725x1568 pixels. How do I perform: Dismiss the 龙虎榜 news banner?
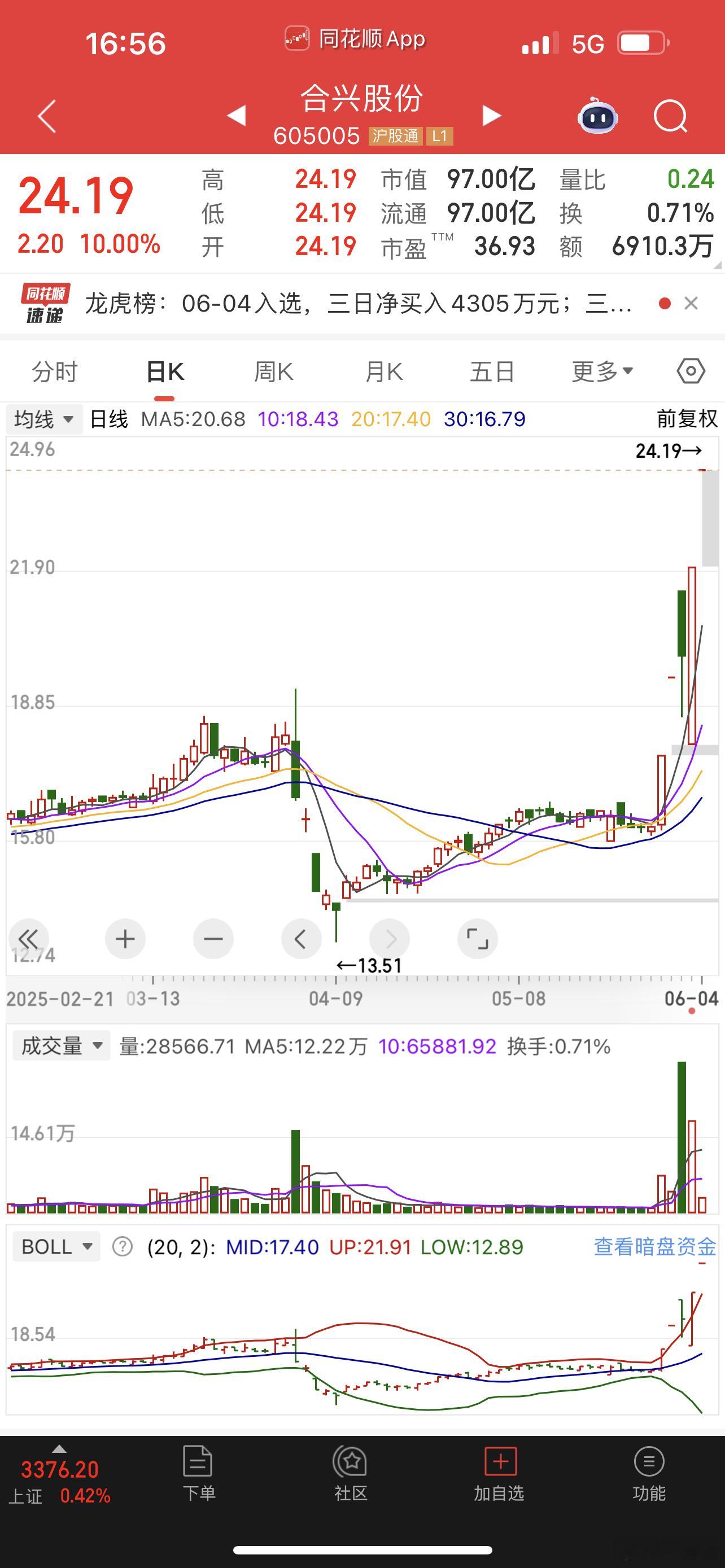(691, 303)
